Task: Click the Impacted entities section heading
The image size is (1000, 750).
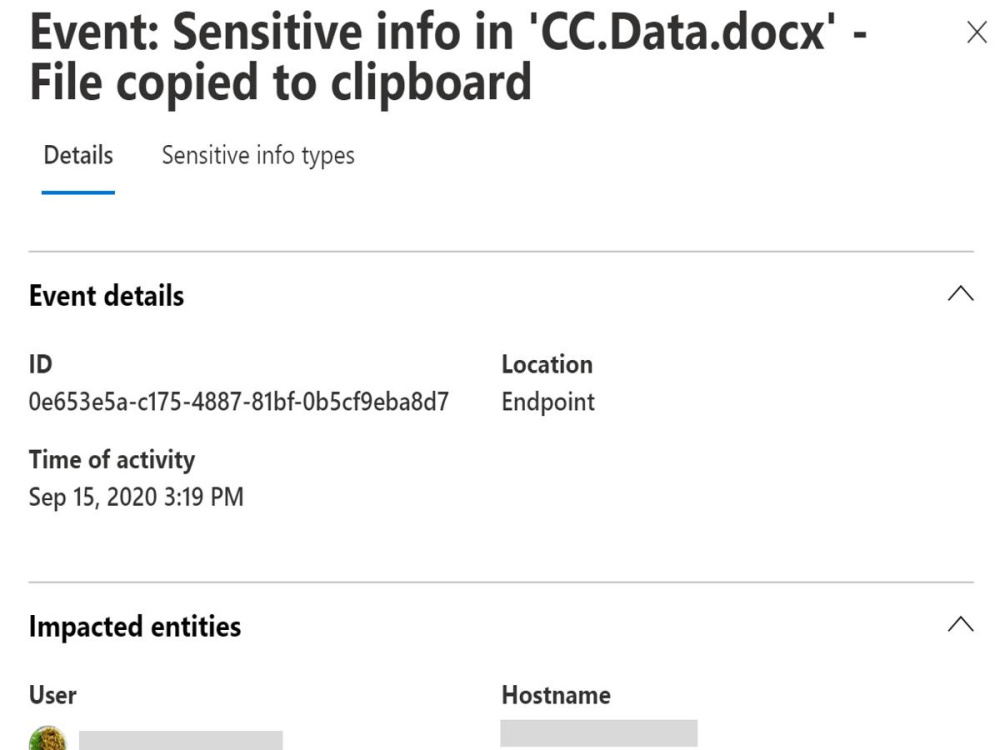Action: (x=135, y=626)
